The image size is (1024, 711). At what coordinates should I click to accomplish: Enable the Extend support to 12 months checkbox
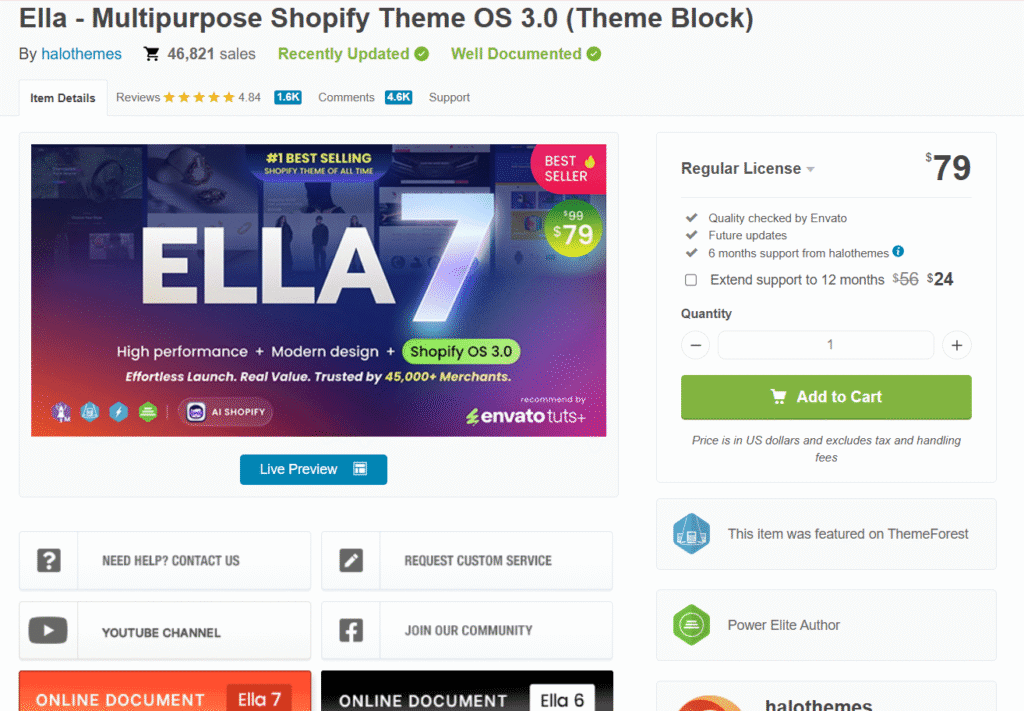tap(690, 280)
